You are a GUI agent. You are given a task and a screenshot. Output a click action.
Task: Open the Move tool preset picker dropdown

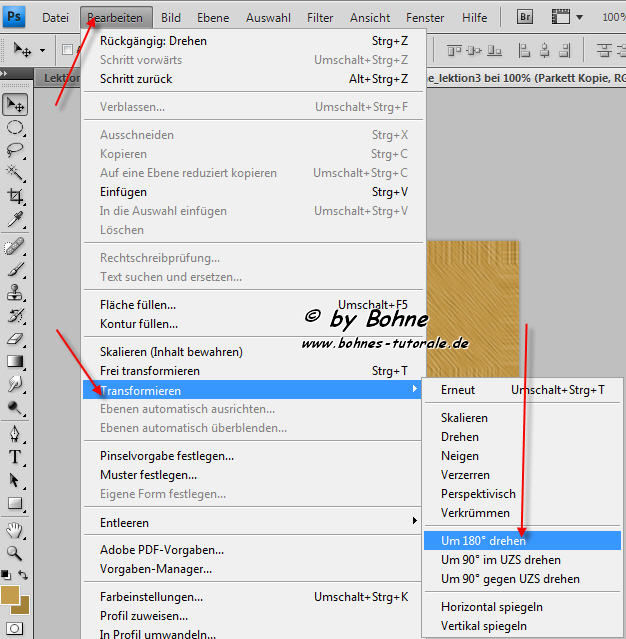42,50
